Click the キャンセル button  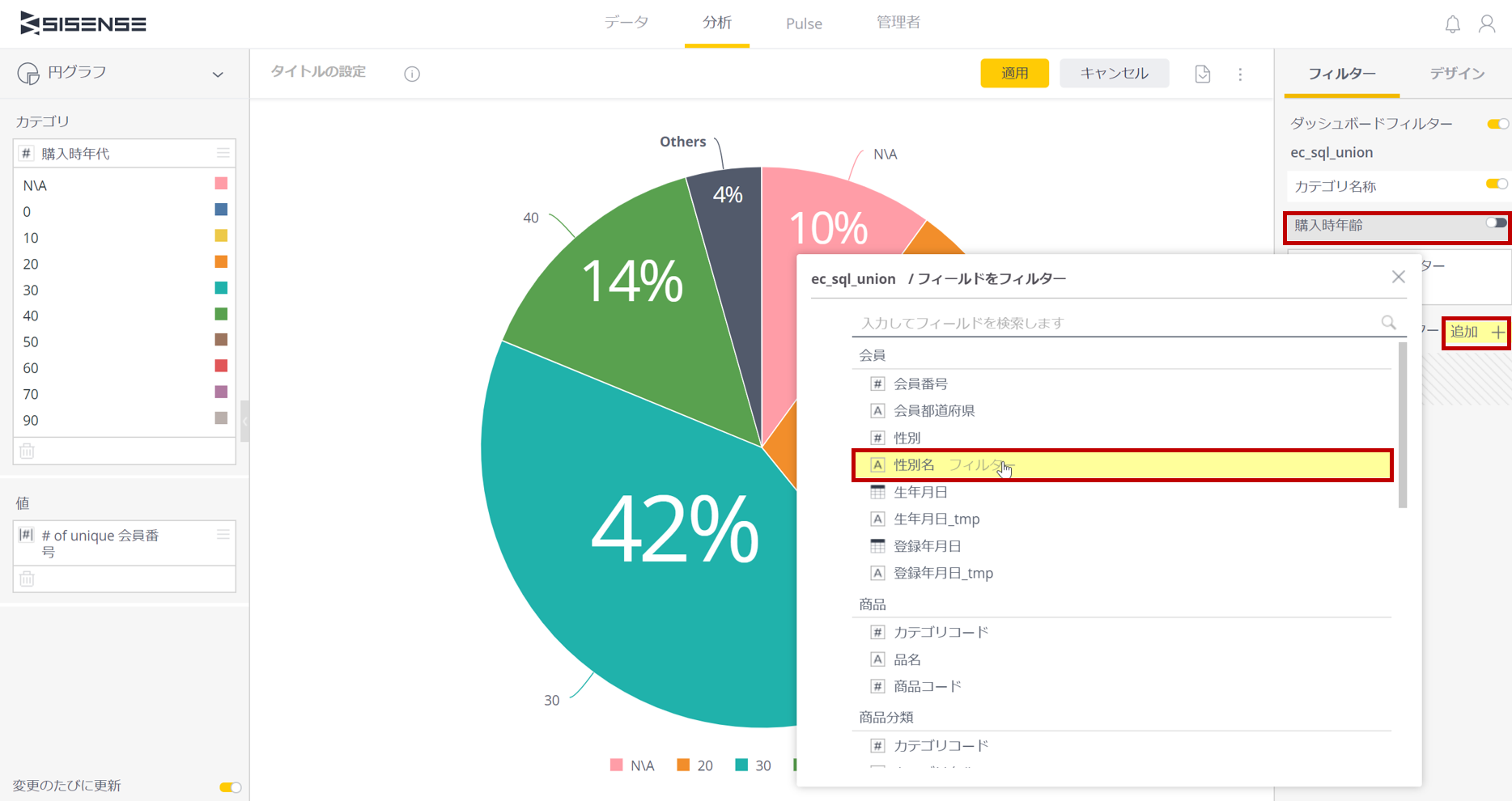[1114, 73]
